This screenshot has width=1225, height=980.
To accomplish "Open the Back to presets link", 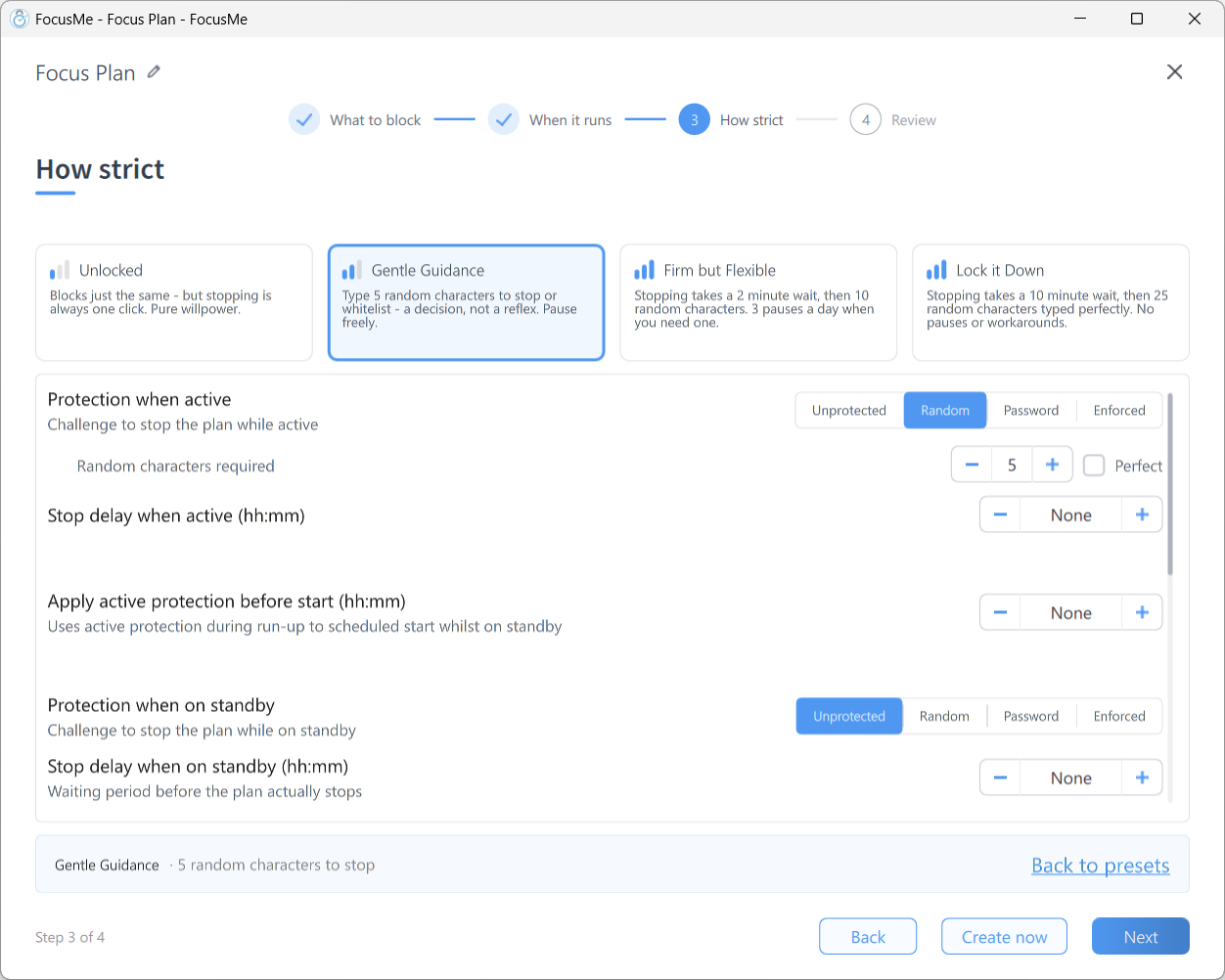I will [1101, 866].
